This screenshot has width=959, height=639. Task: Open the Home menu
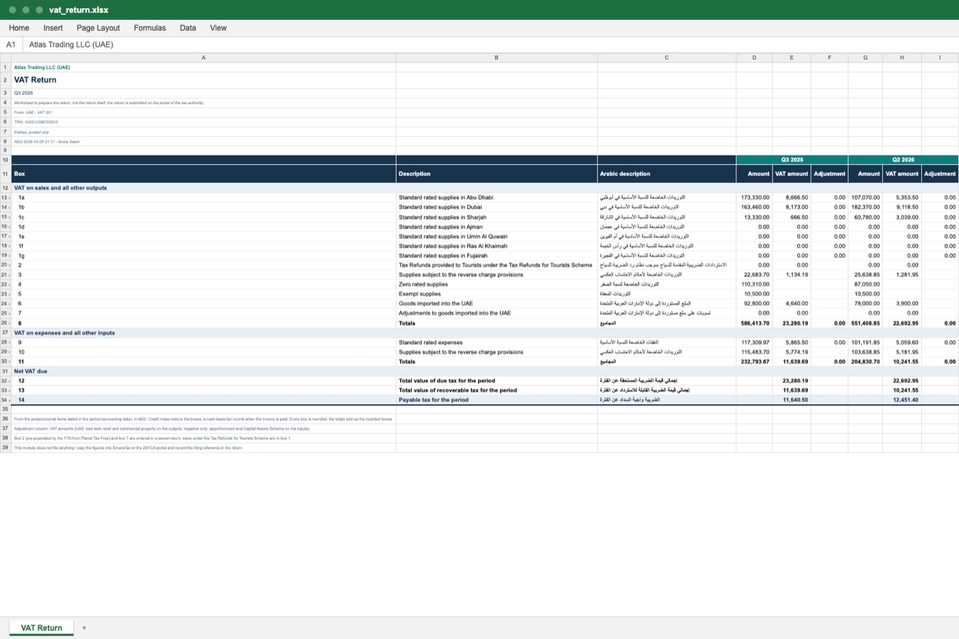(19, 28)
